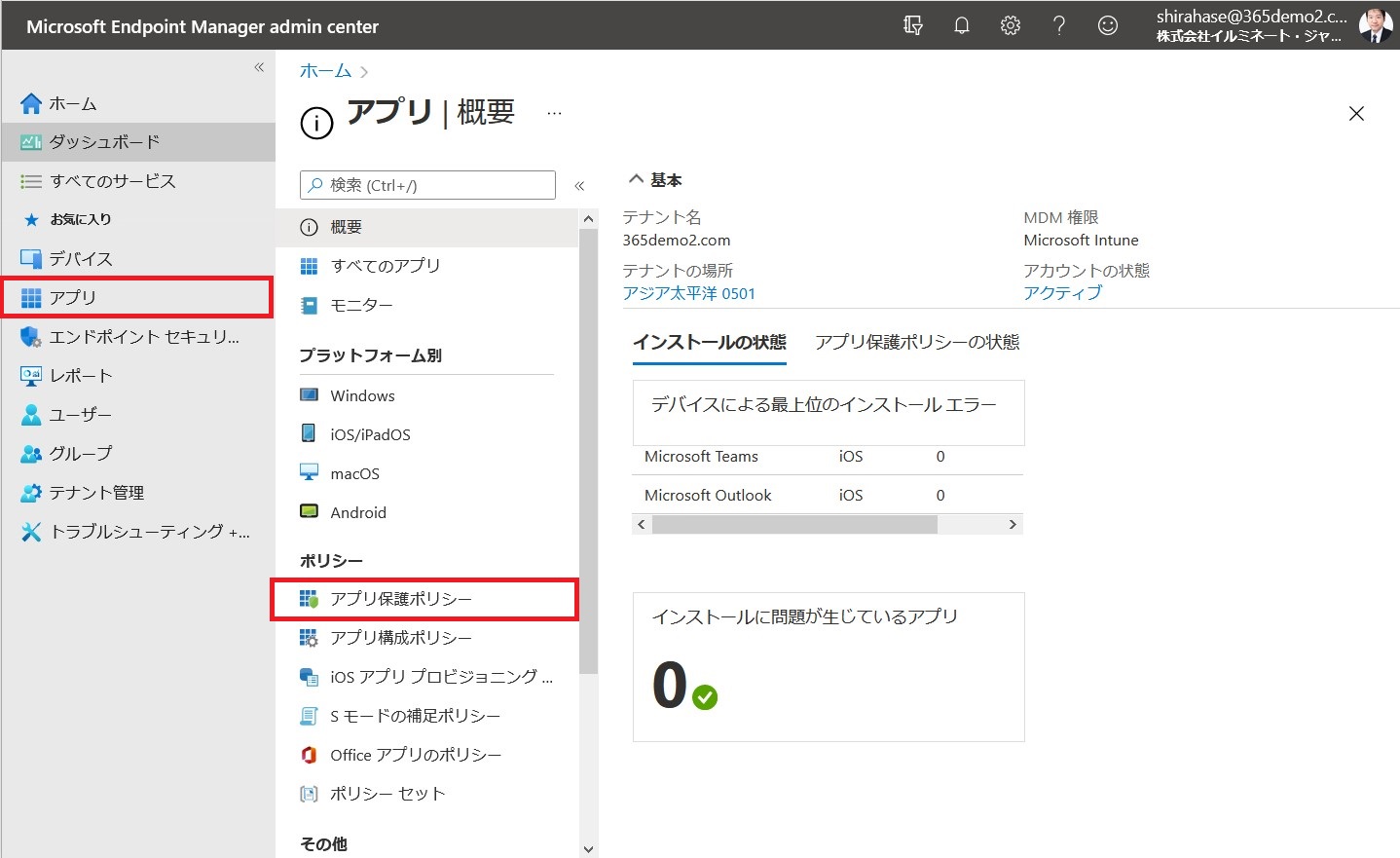Click the 365demo2.com tenant name
The height and width of the screenshot is (858, 1400).
(676, 241)
